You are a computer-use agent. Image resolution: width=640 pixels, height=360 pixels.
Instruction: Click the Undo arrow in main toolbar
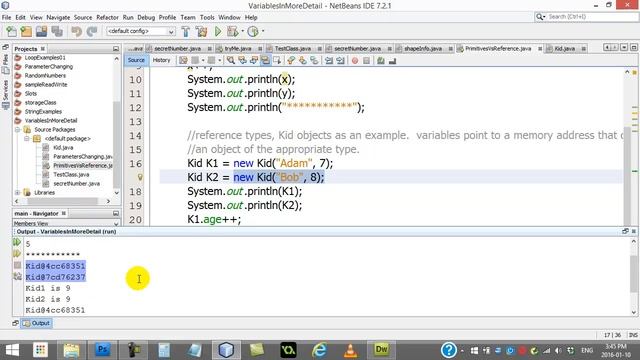click(x=76, y=31)
